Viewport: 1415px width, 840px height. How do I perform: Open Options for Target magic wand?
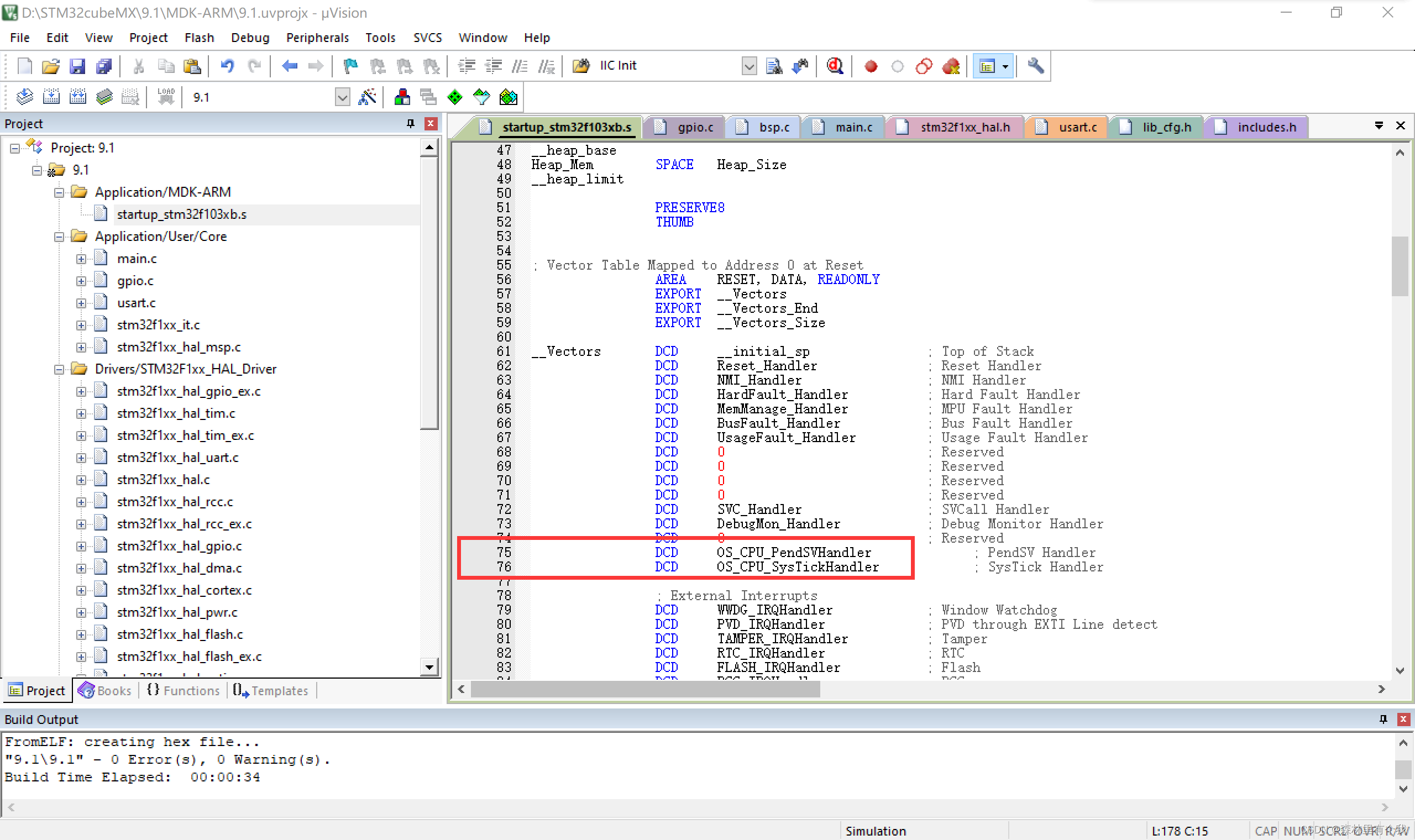368,97
